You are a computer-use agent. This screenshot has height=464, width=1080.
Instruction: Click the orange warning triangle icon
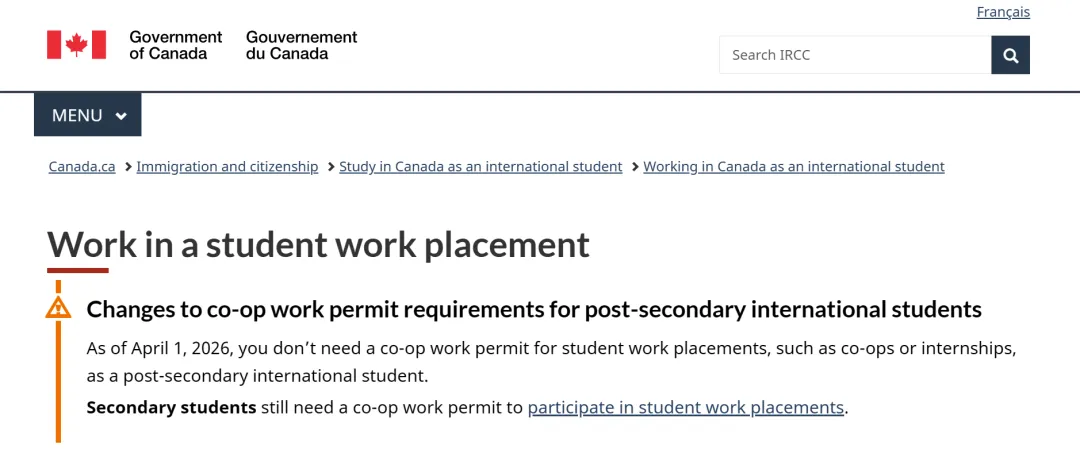pyautogui.click(x=58, y=307)
